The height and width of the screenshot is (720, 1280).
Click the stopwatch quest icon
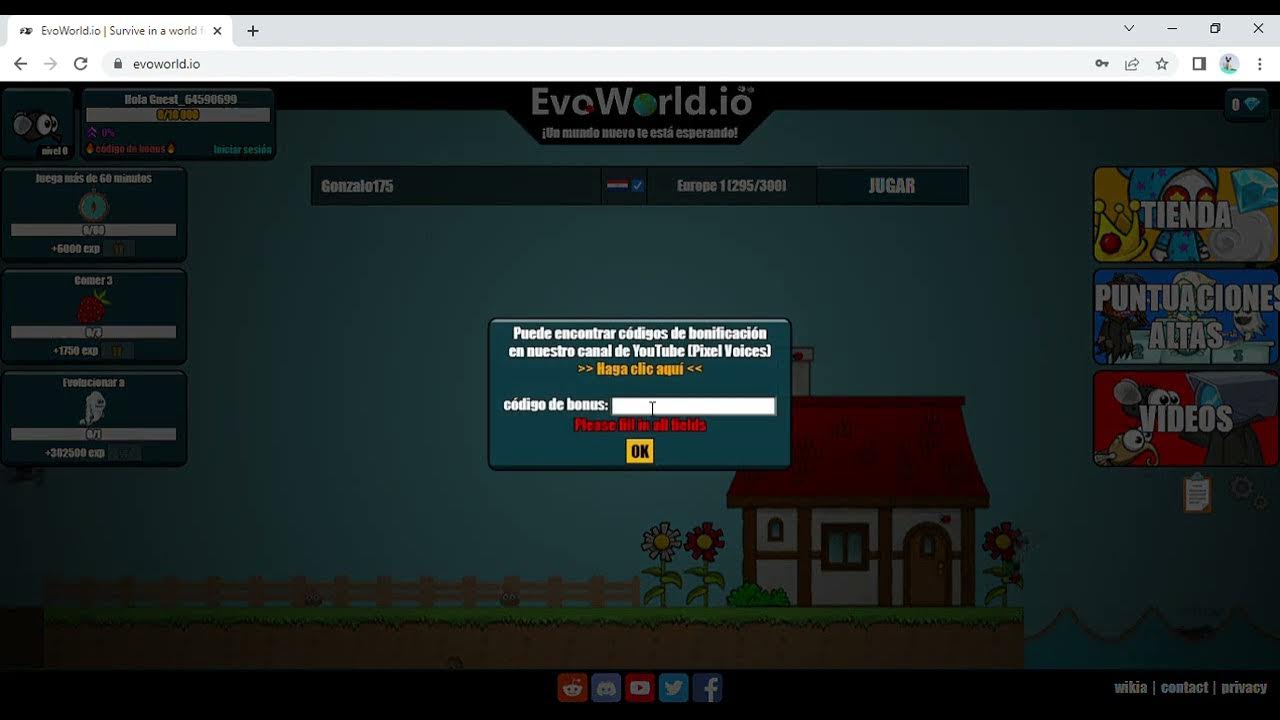point(94,205)
